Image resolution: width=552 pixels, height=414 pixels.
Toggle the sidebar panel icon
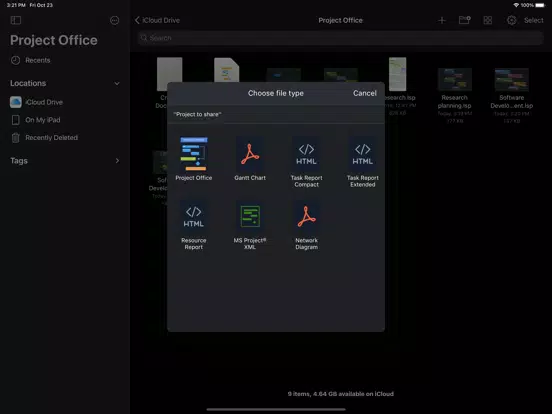(x=16, y=20)
